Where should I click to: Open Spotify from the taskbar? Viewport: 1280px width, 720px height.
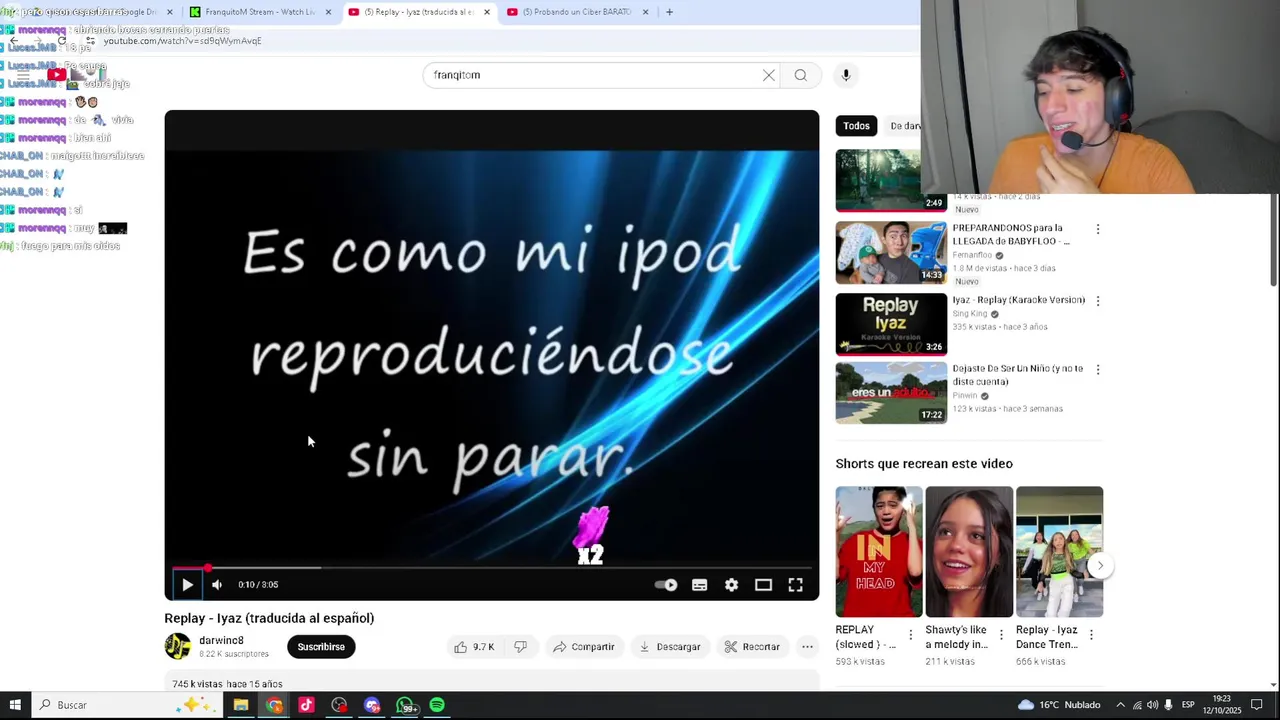437,705
